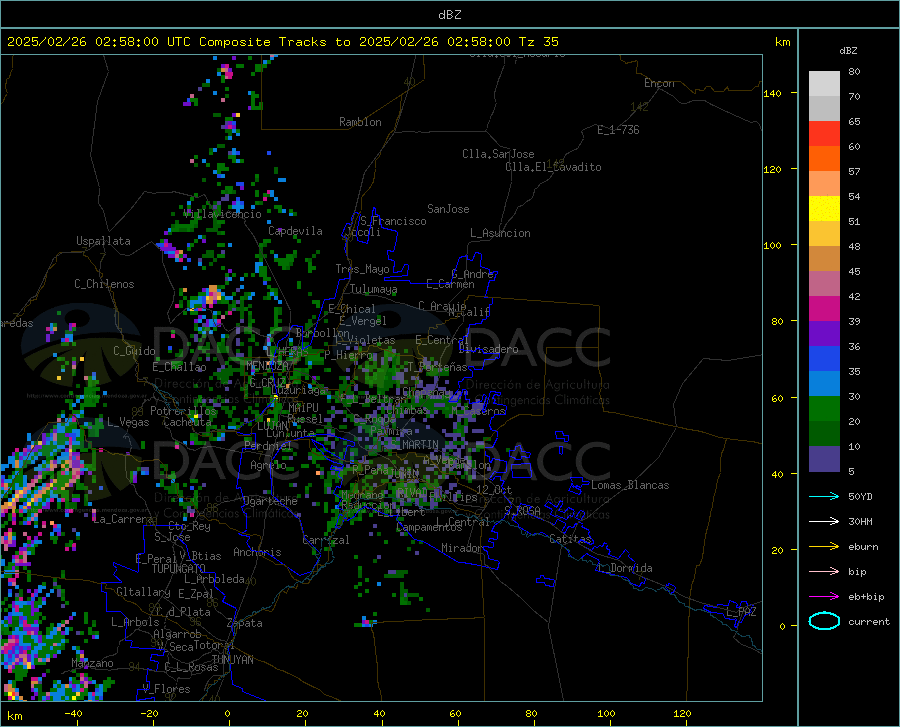
Task: Click the Capdevila label on map
Action: point(295,231)
